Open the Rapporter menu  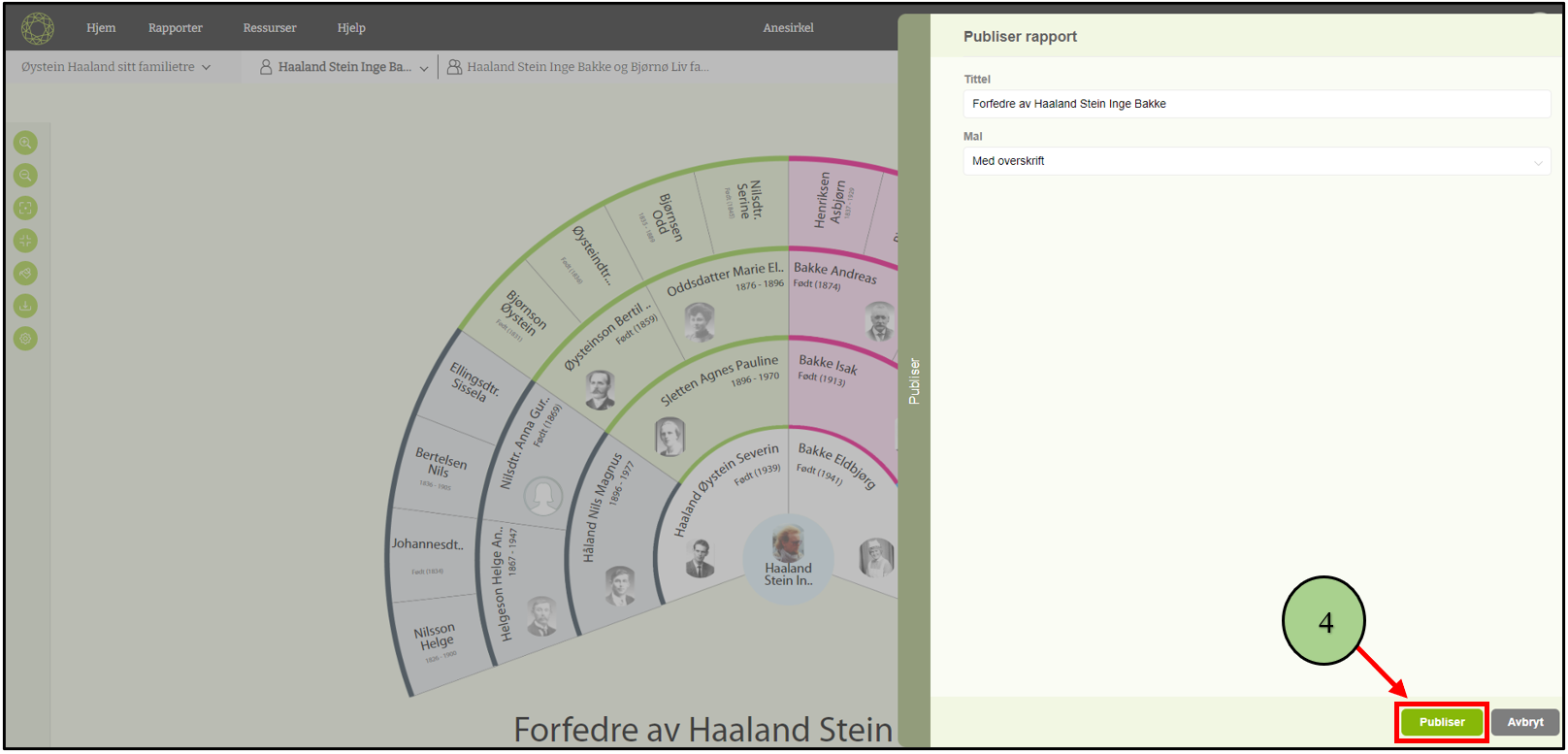click(x=175, y=28)
